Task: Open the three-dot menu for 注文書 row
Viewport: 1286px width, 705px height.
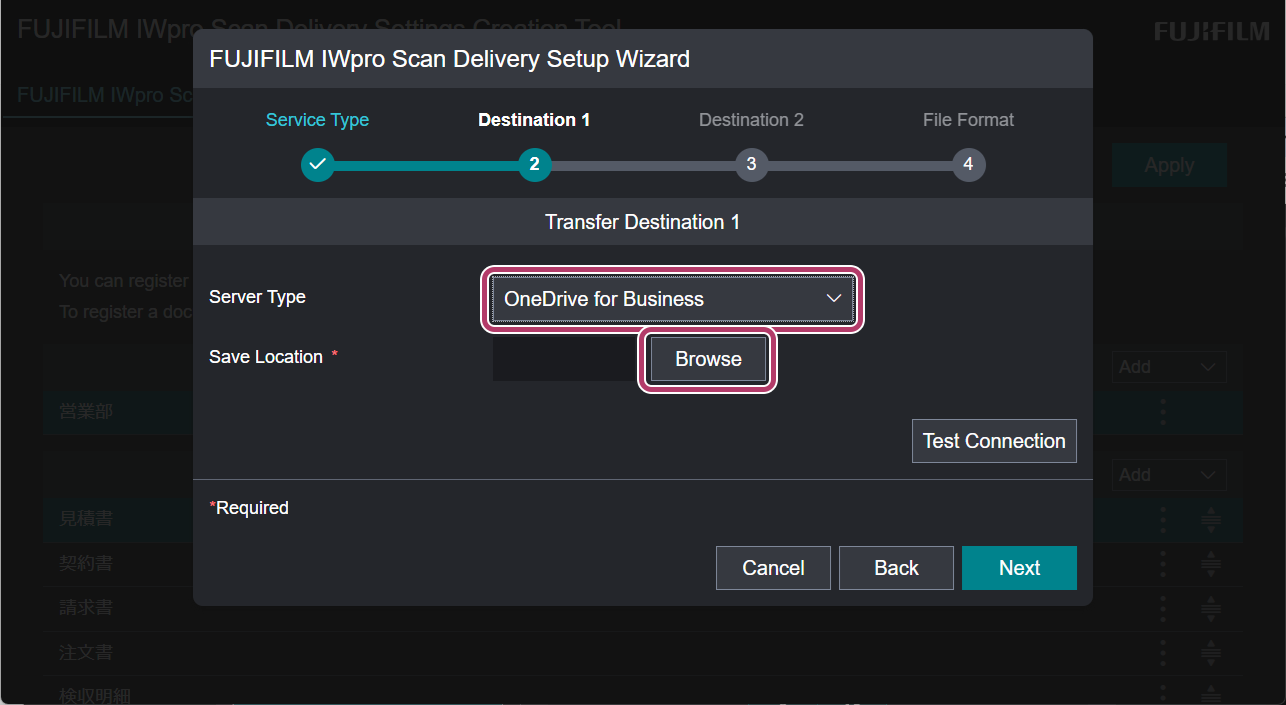Action: [x=1163, y=653]
